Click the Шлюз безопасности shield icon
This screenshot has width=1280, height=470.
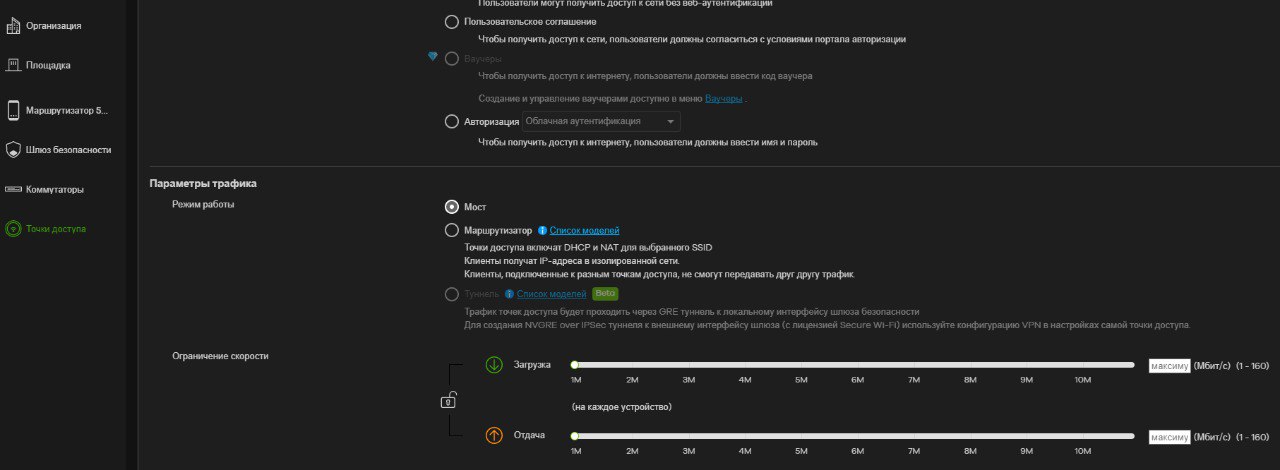[x=13, y=150]
